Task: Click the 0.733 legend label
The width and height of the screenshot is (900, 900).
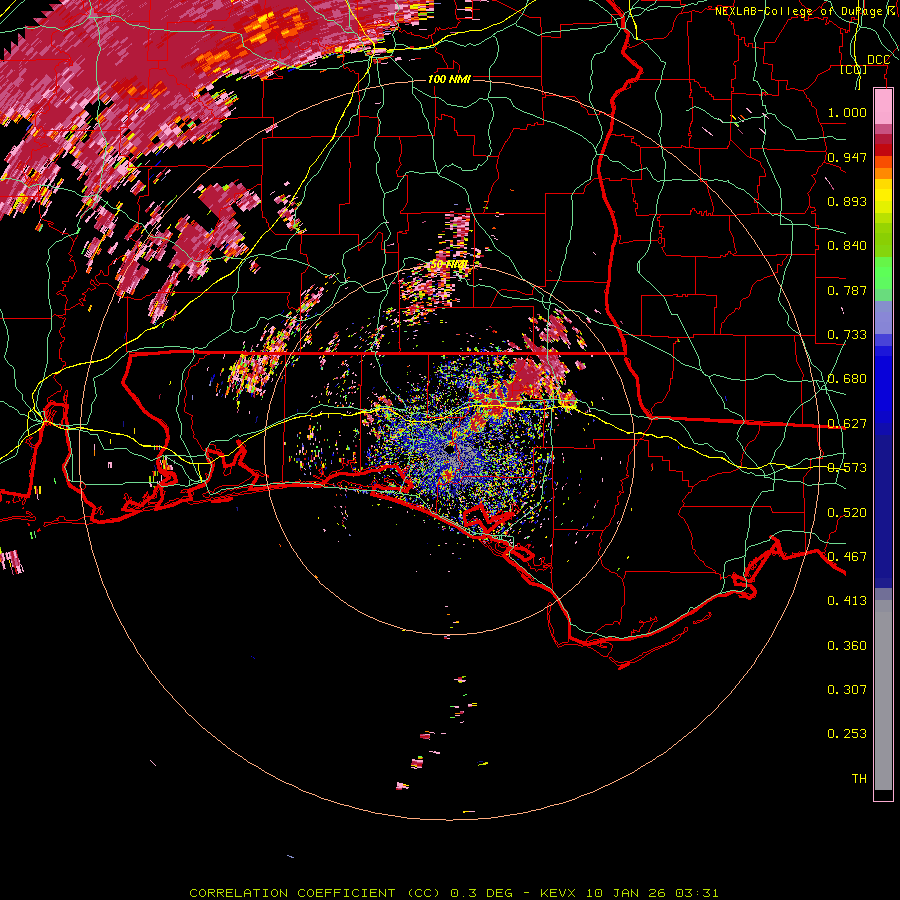Action: (847, 335)
